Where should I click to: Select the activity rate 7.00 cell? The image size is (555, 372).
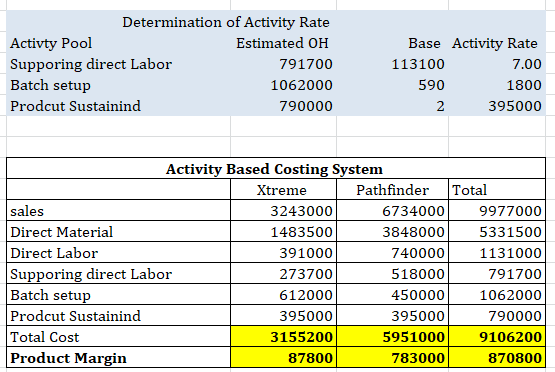point(527,64)
